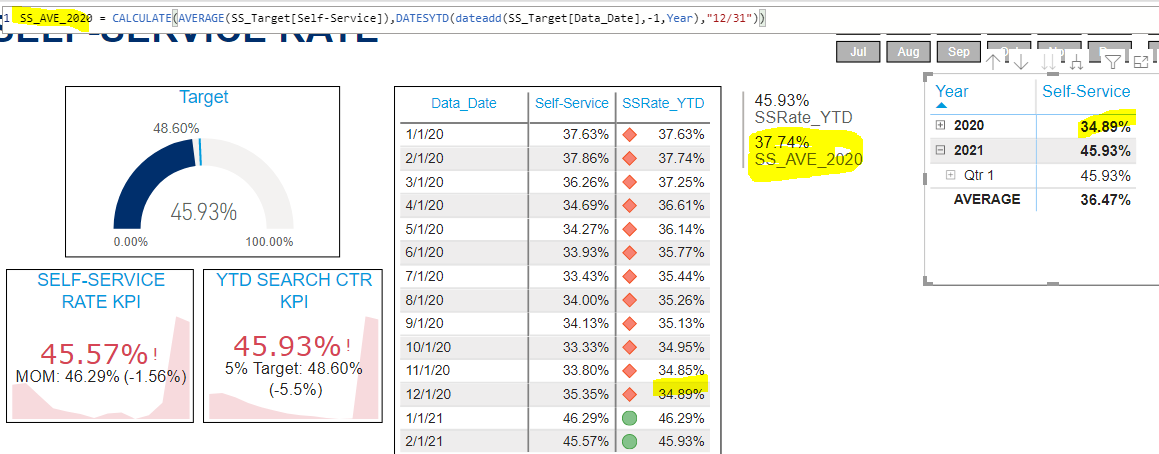This screenshot has height=454, width=1159.
Task: Click the gauge 45.93% value
Action: [203, 212]
